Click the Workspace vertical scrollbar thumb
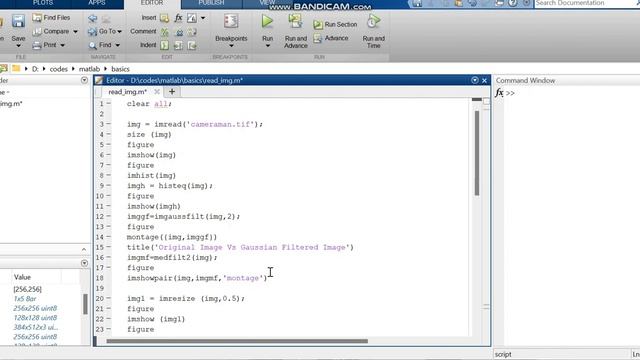Screen dimensions: 640x360 click(x=85, y=304)
